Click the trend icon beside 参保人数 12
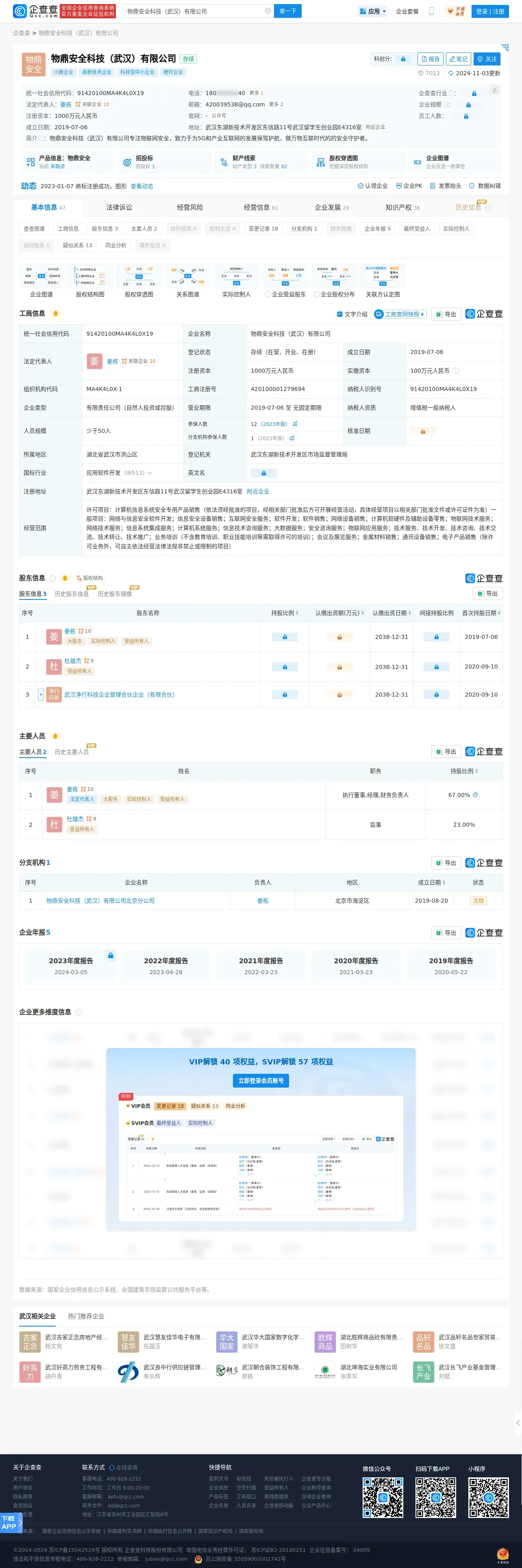Viewport: 522px width, 1568px height. (295, 423)
